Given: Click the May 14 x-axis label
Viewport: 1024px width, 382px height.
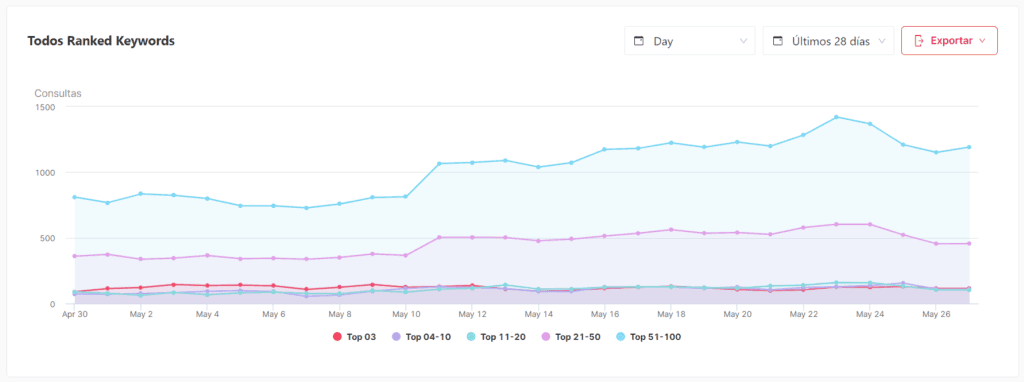Looking at the screenshot, I should click(x=539, y=314).
